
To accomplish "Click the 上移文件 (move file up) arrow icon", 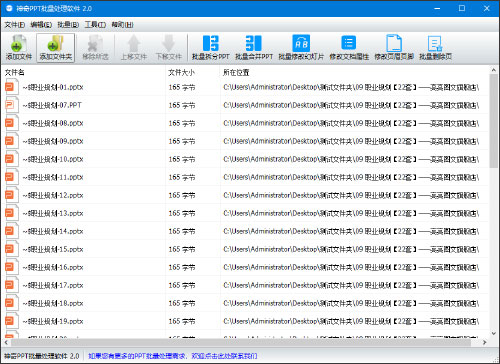I will click(134, 48).
